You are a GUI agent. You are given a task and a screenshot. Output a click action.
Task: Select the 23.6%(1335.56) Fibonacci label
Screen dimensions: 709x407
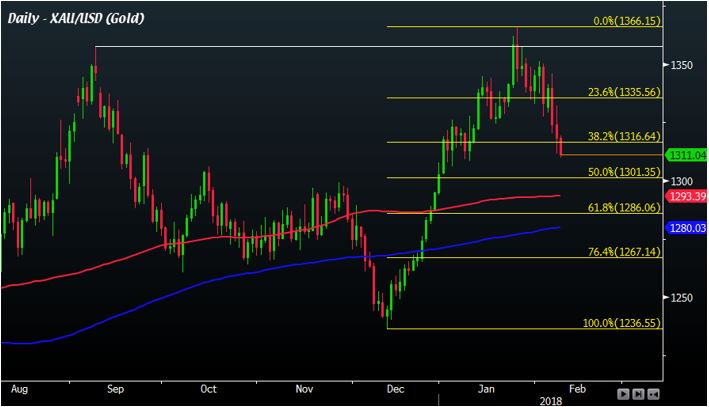[x=624, y=92]
